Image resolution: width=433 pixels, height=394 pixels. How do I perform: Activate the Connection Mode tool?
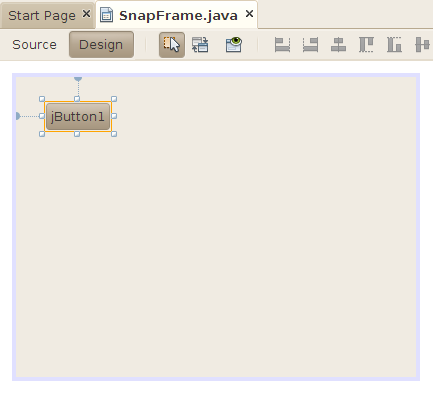tap(200, 45)
